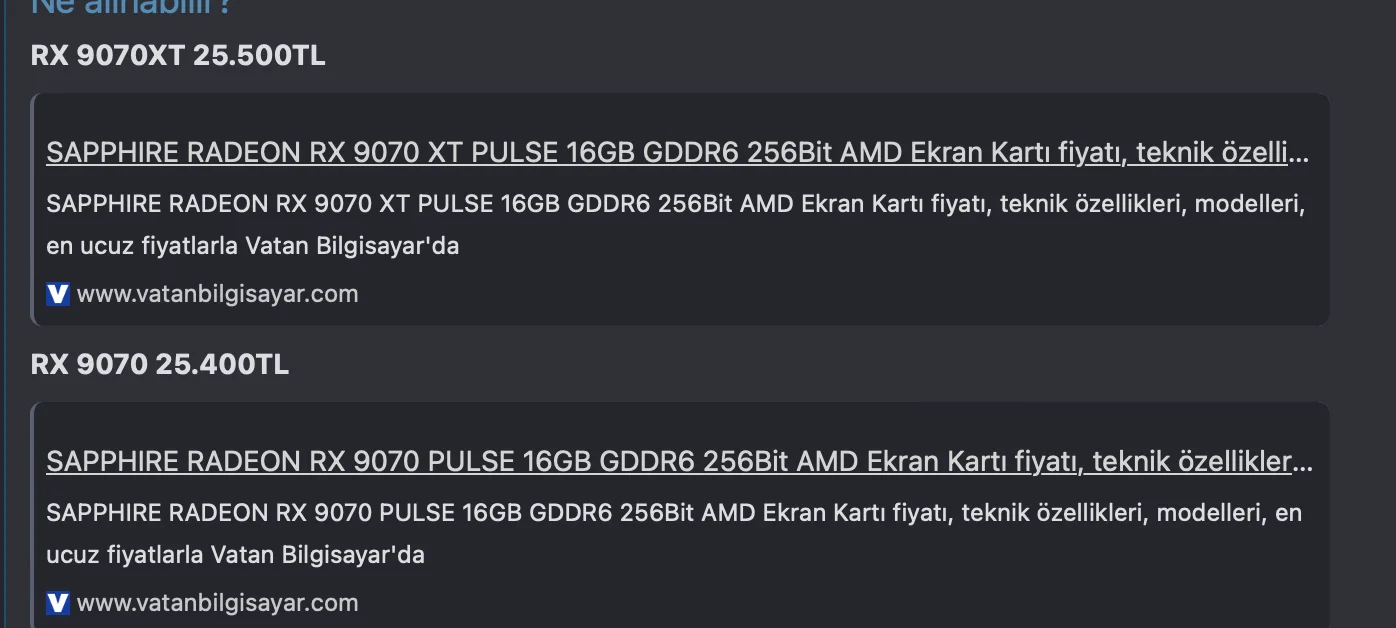Click the 25.400TL price text
Viewport: 1396px width, 628px height.
tap(222, 365)
